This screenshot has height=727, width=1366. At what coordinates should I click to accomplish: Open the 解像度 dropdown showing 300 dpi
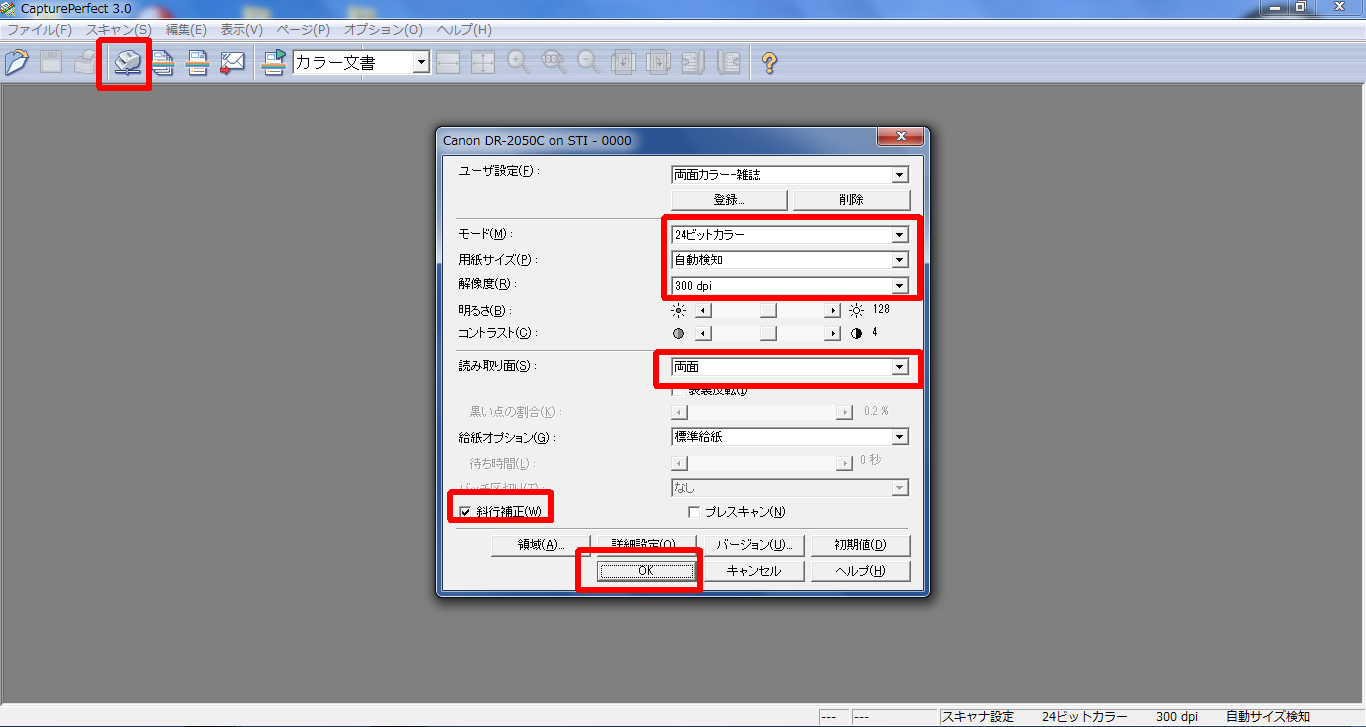(790, 286)
